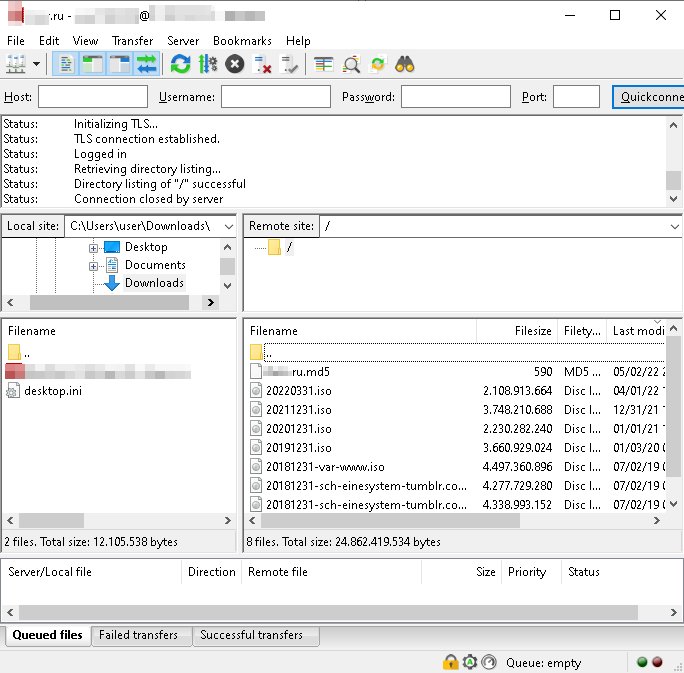Click the disconnect from server icon
684x673 pixels.
coord(263,65)
